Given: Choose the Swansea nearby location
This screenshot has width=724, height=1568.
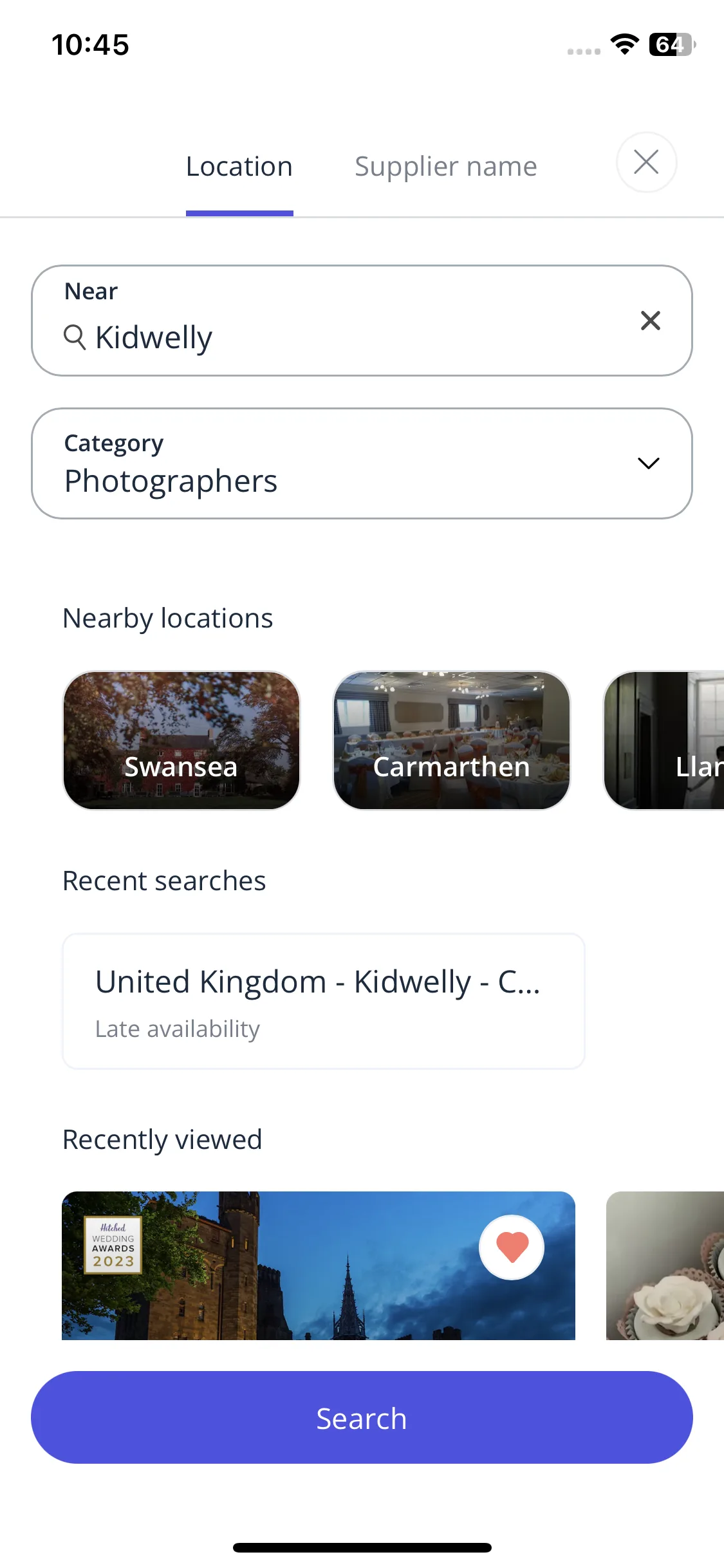Looking at the screenshot, I should (x=181, y=740).
